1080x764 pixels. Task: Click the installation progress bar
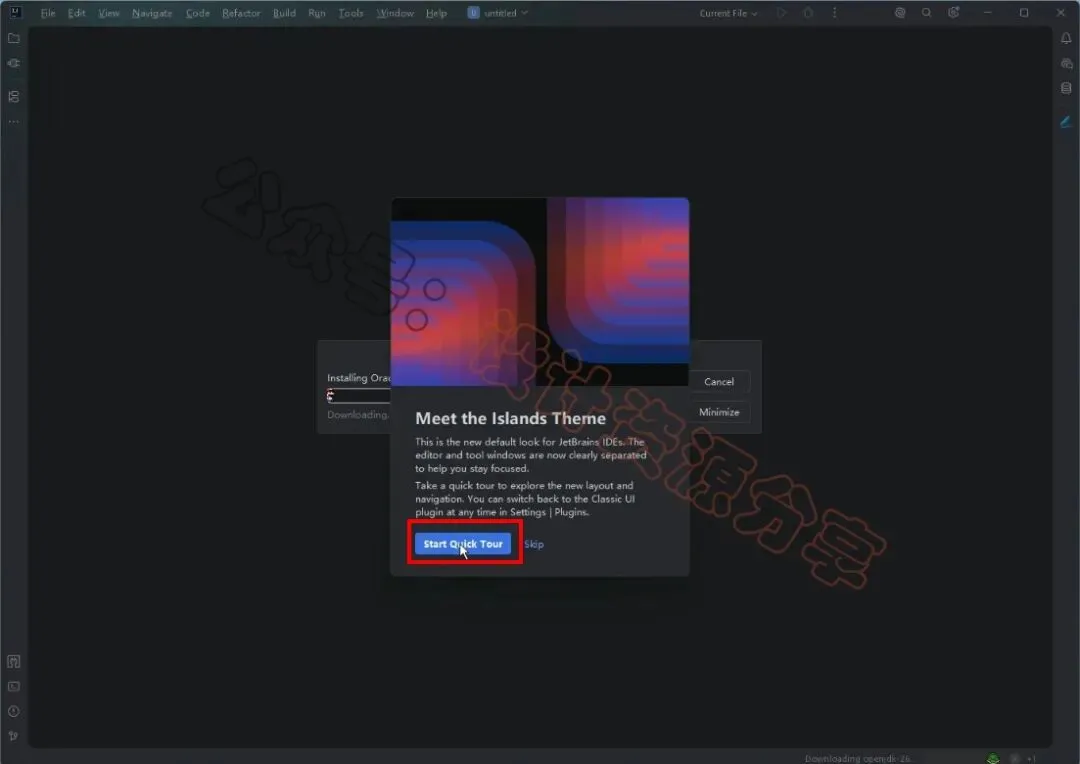click(359, 395)
